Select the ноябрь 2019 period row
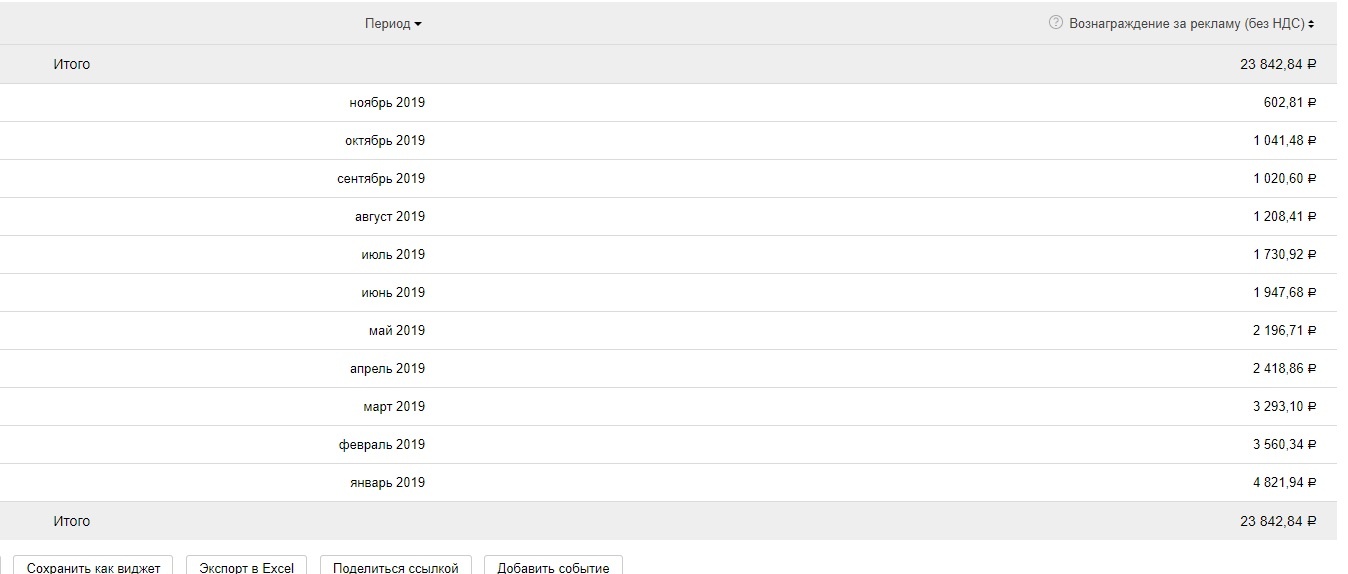 (387, 102)
